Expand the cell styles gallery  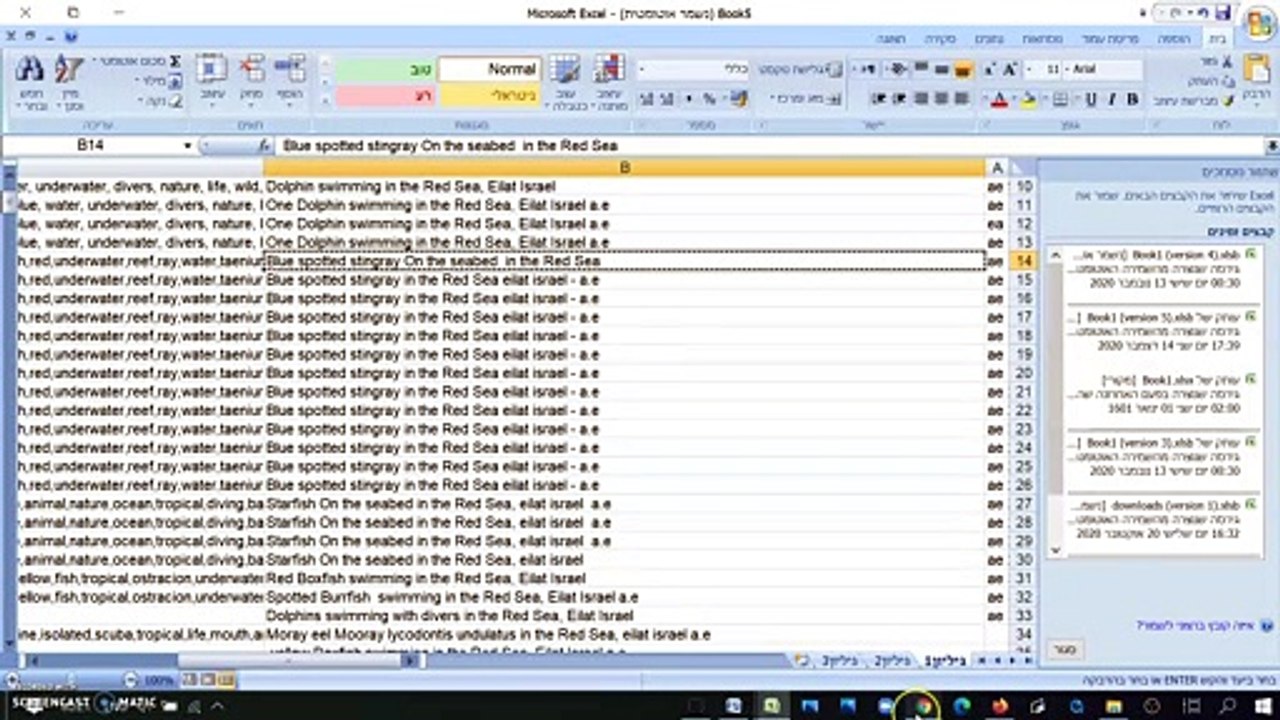point(325,100)
